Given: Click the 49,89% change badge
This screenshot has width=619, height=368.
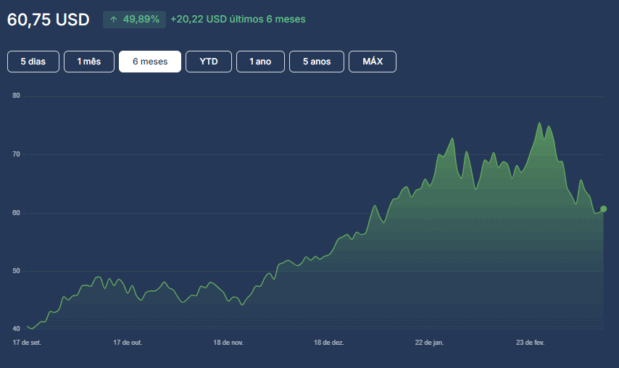Looking at the screenshot, I should (134, 19).
